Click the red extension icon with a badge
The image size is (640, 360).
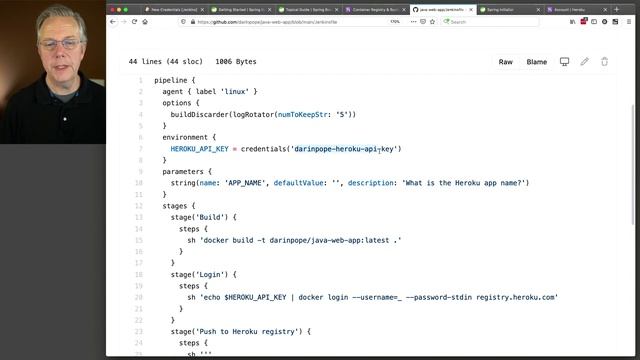[584, 21]
